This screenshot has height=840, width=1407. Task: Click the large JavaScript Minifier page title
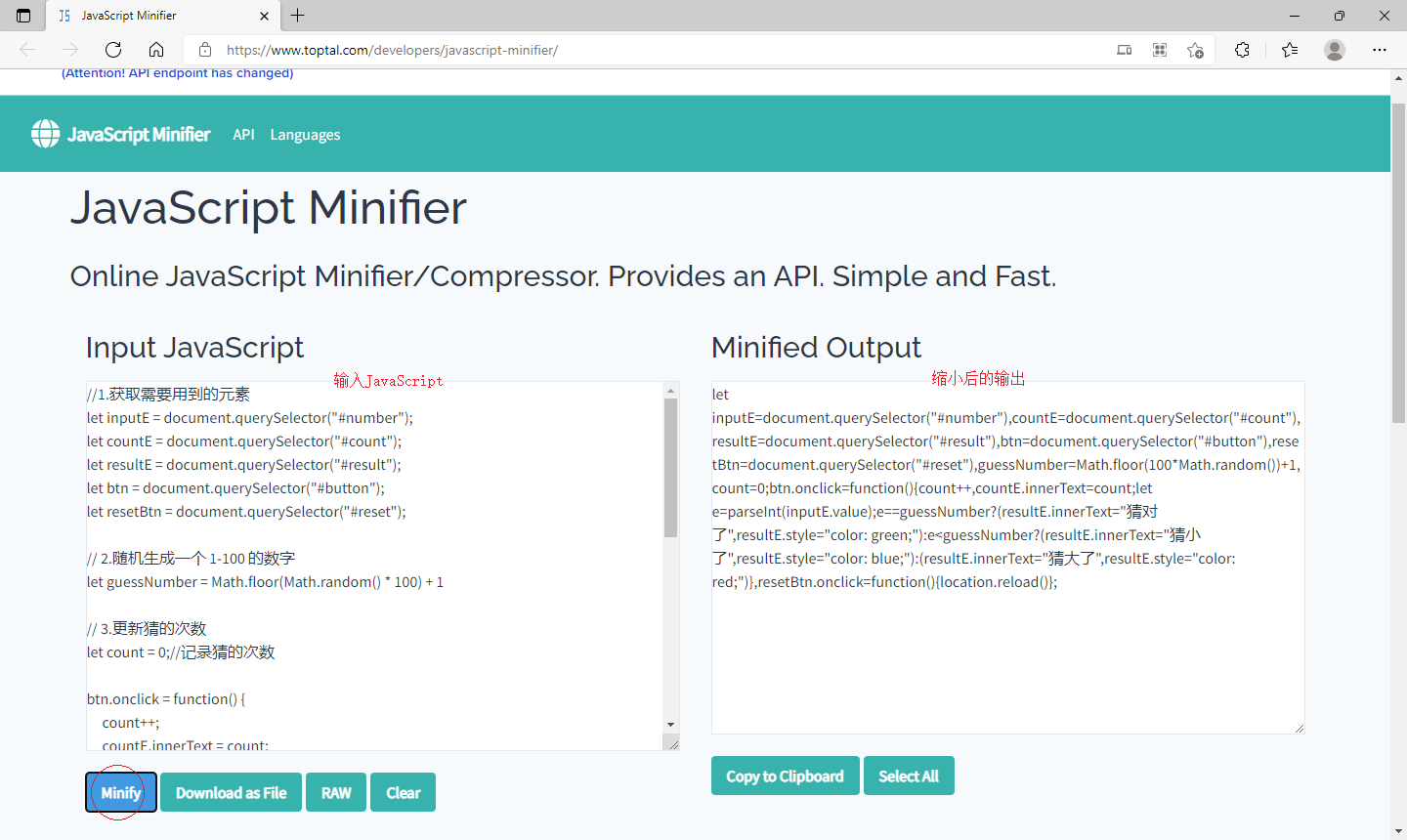269,208
